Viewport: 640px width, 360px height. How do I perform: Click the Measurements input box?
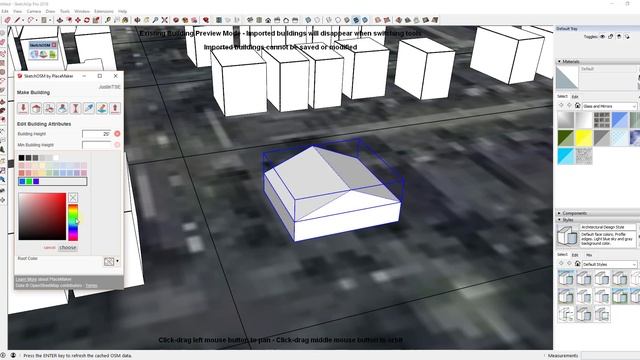pyautogui.click(x=610, y=356)
